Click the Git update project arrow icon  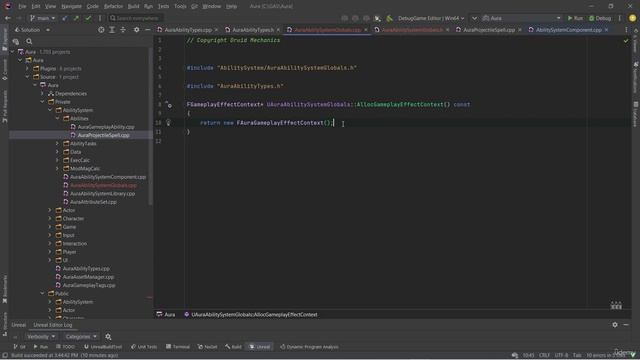(65, 18)
